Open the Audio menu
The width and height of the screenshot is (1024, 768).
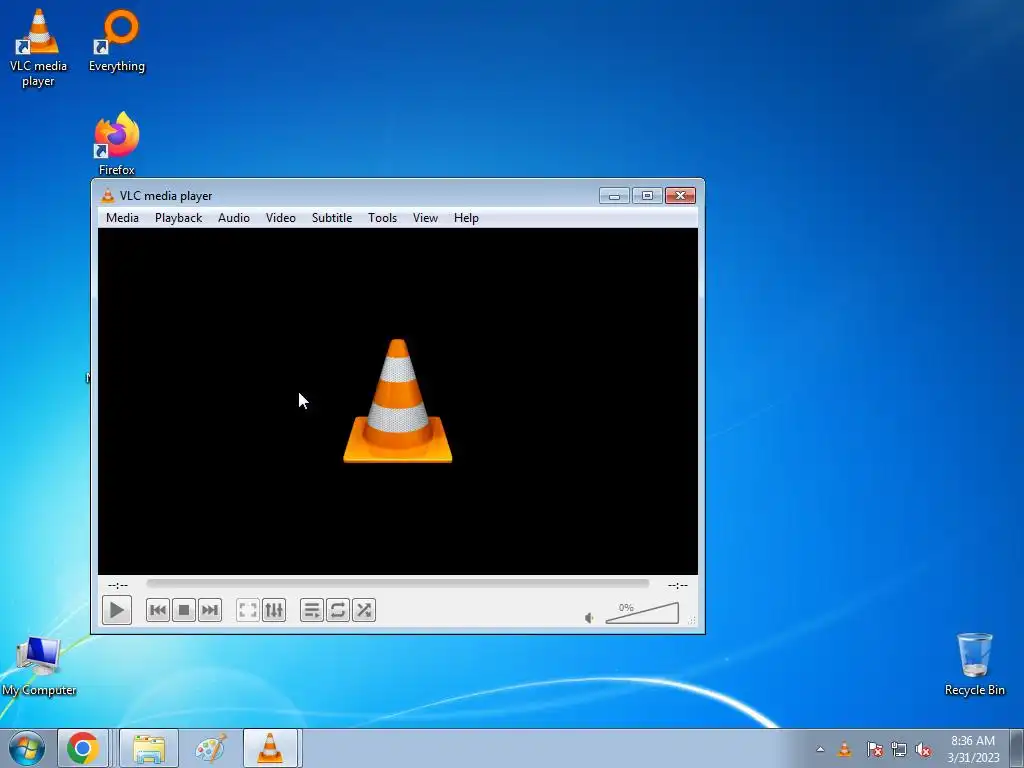[234, 218]
